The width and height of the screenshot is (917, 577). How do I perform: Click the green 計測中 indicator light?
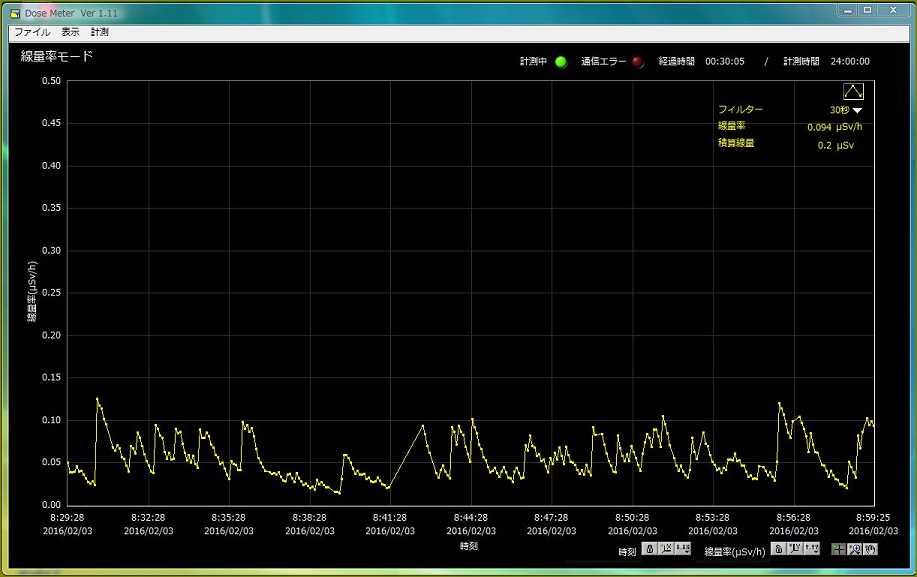click(x=561, y=62)
